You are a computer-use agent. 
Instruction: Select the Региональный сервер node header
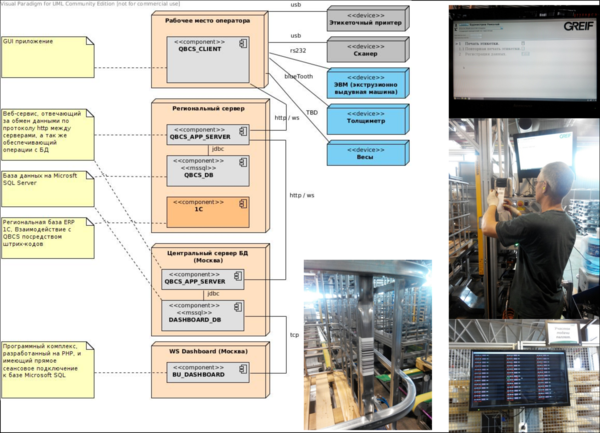(x=206, y=103)
